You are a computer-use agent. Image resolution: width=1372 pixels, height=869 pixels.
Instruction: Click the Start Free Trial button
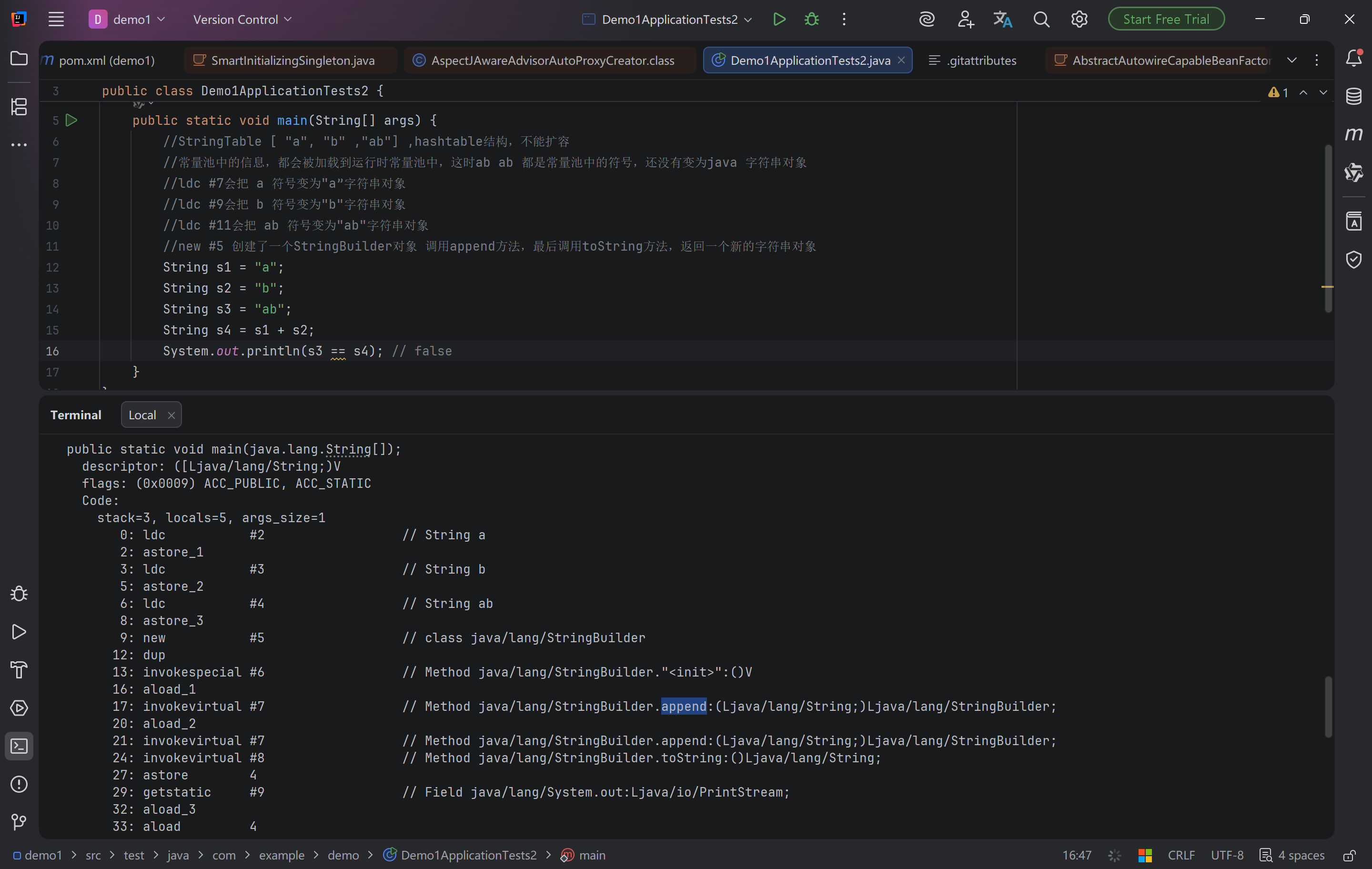coord(1166,20)
